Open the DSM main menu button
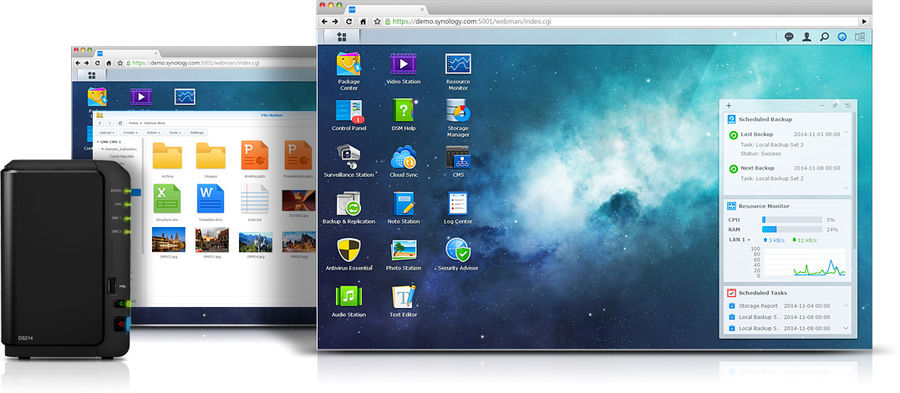The height and width of the screenshot is (393, 900). (x=342, y=37)
